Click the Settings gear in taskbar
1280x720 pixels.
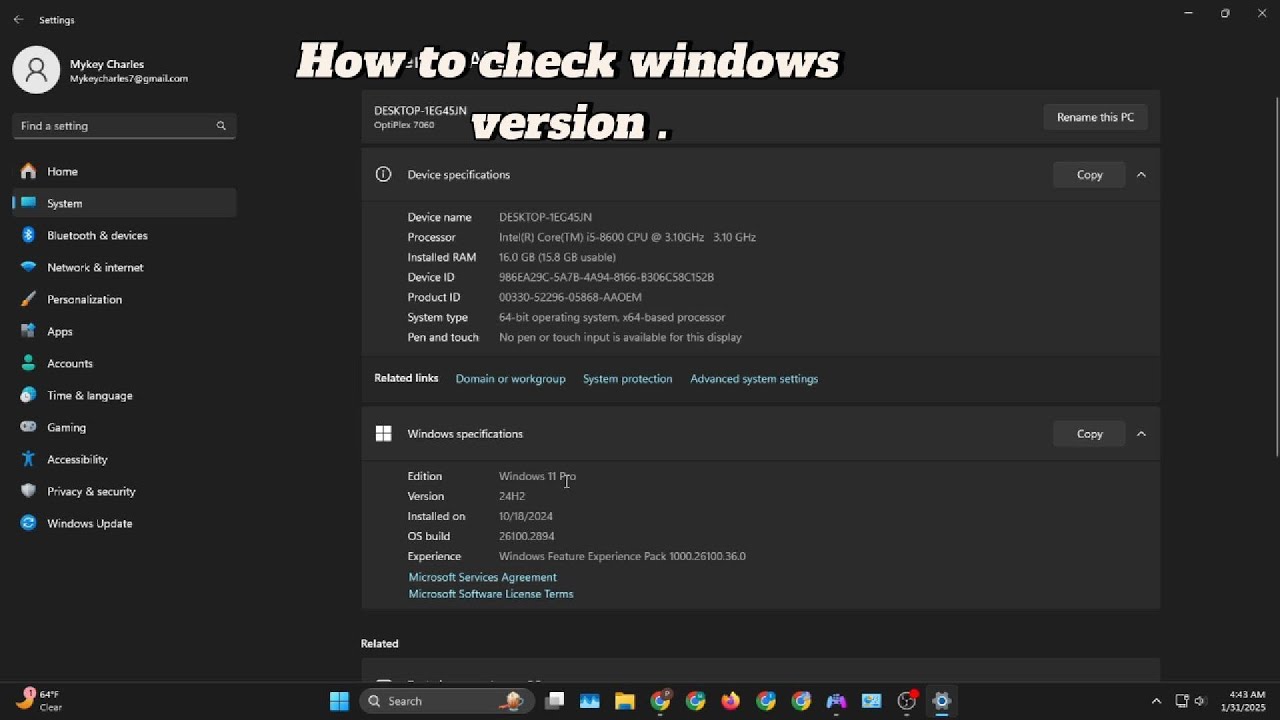[941, 701]
